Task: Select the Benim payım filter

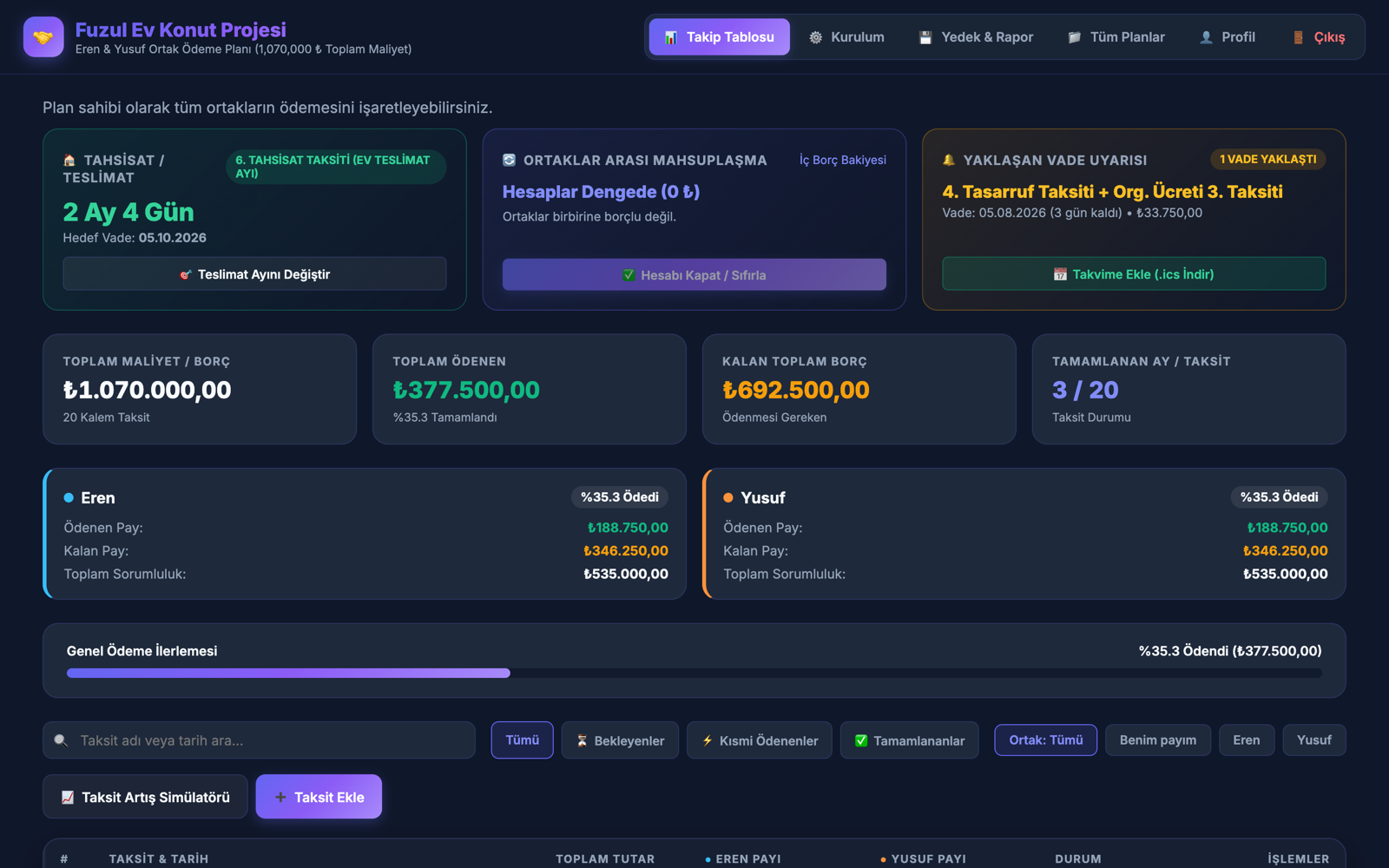Action: (1157, 740)
